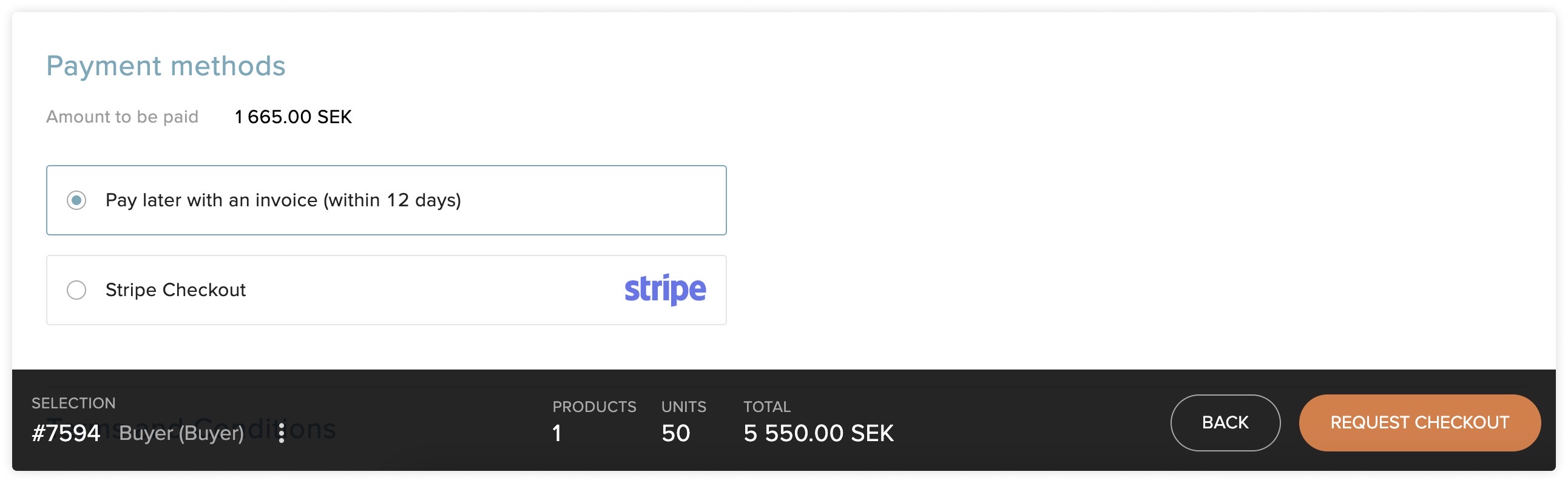Click the Stripe logo
Image resolution: width=1568 pixels, height=483 pixels.
(x=664, y=289)
